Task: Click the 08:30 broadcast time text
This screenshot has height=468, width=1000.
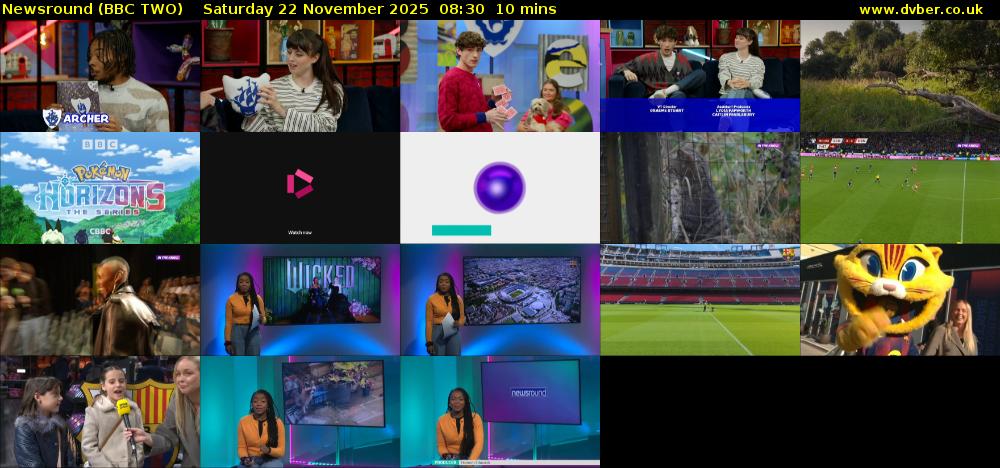Action: tap(462, 9)
